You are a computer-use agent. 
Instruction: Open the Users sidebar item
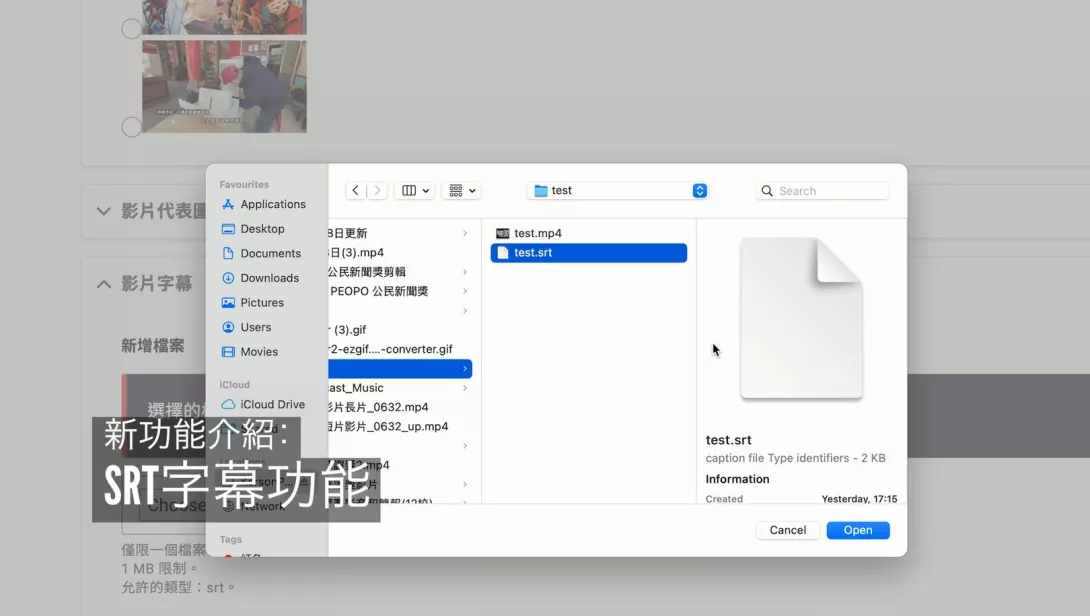click(x=246, y=327)
